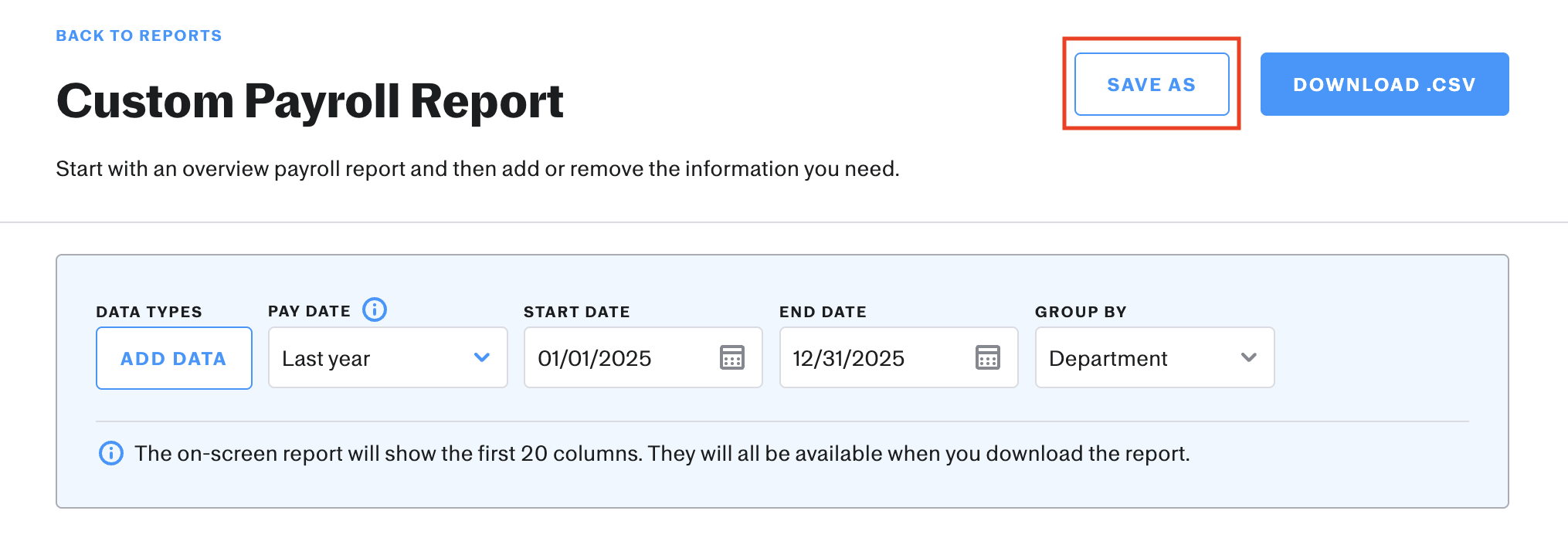Open the Pay Date info tooltip icon
The height and width of the screenshot is (548, 1568).
click(375, 310)
